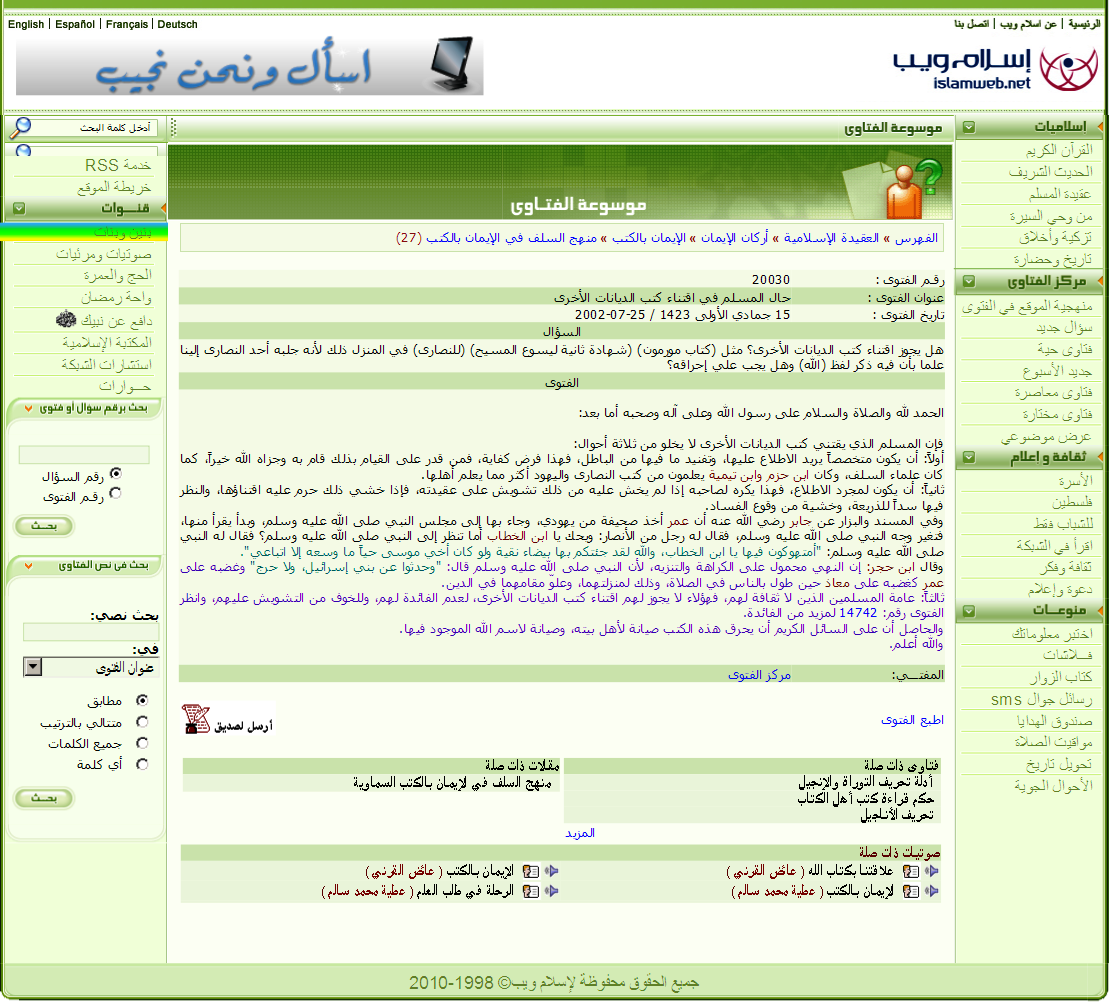Image resolution: width=1109 pixels, height=1002 pixels.
Task: Play audio icon for 'الرحلة في طلب العلم'
Action: 550,890
